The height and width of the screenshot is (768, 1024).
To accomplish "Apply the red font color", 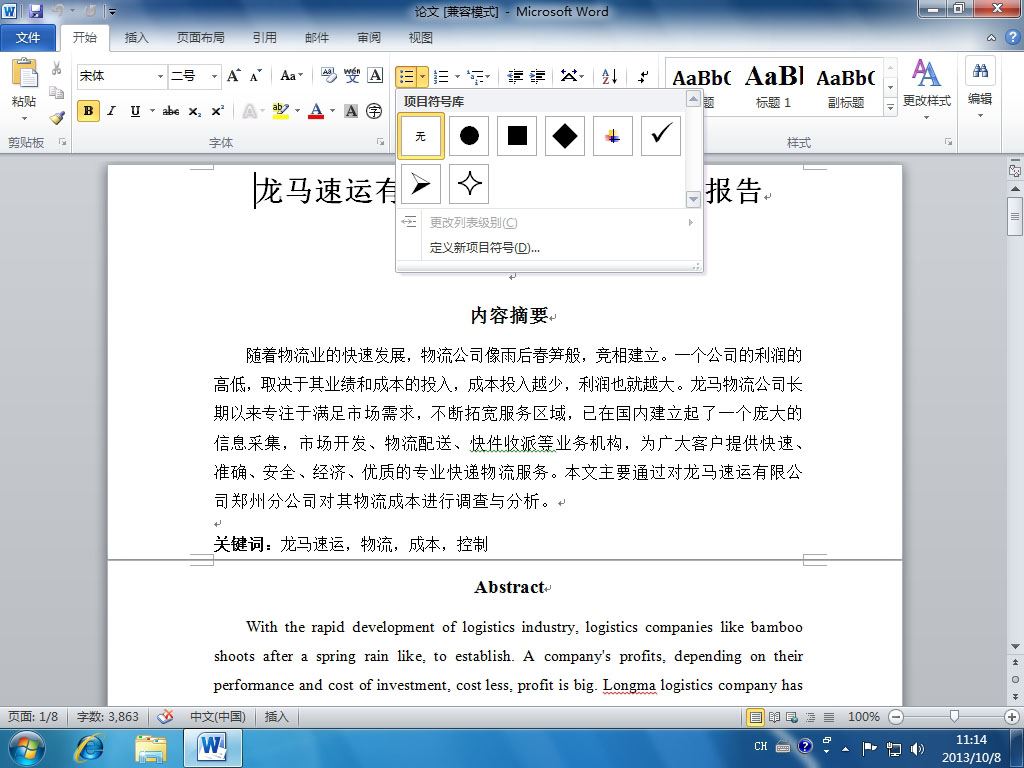I will [316, 111].
